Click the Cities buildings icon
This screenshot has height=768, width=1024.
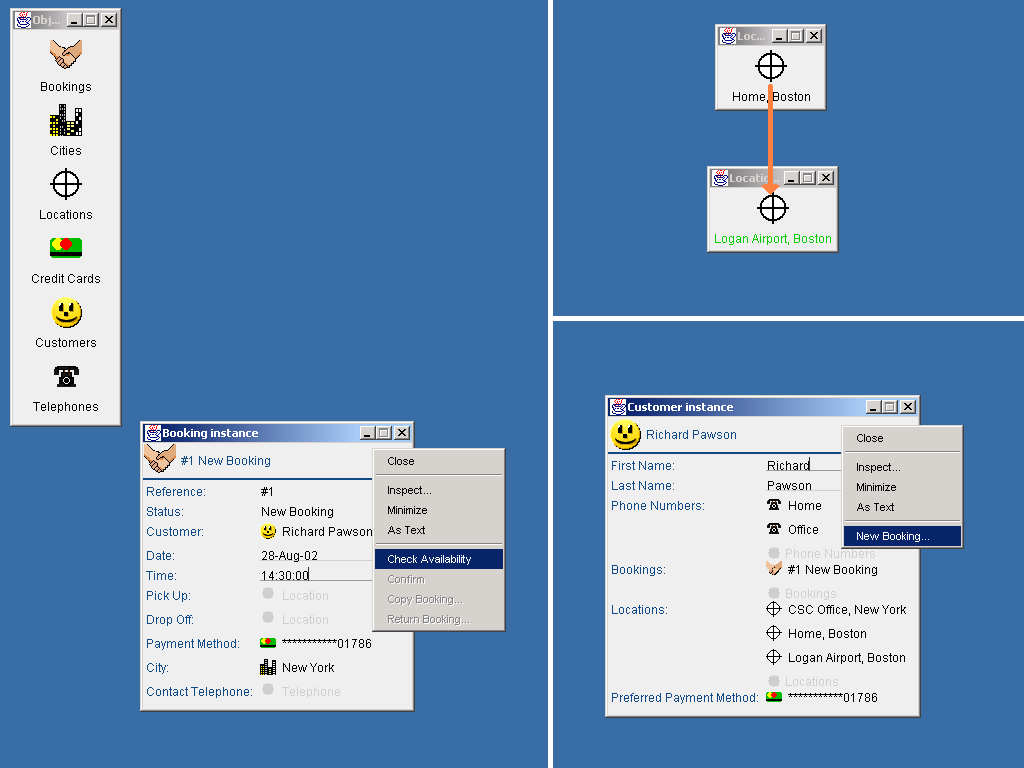[x=66, y=120]
